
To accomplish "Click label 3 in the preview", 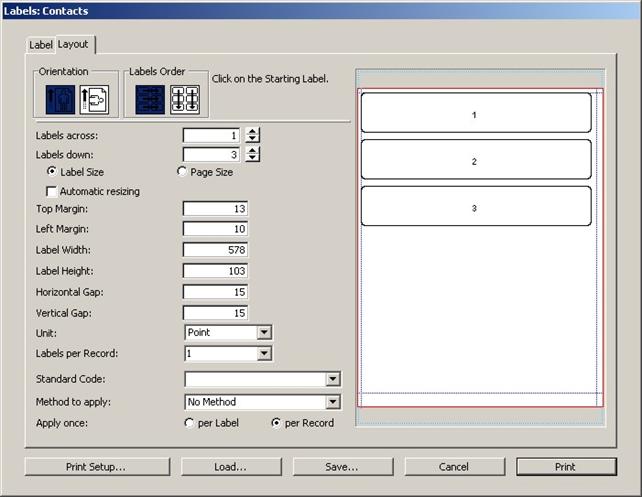I will coord(475,207).
